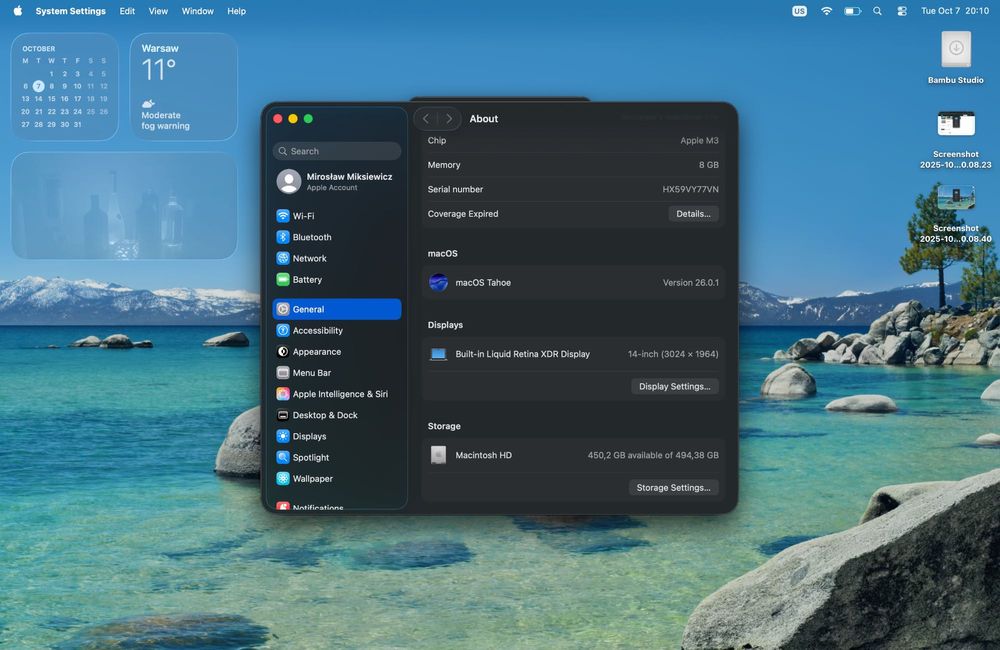The width and height of the screenshot is (1000, 650).
Task: Click the Coverage Expired label
Action: (x=463, y=214)
